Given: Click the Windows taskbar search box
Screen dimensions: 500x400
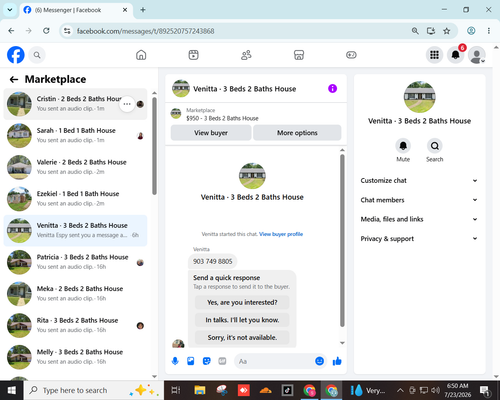Looking at the screenshot, I should point(94,390).
